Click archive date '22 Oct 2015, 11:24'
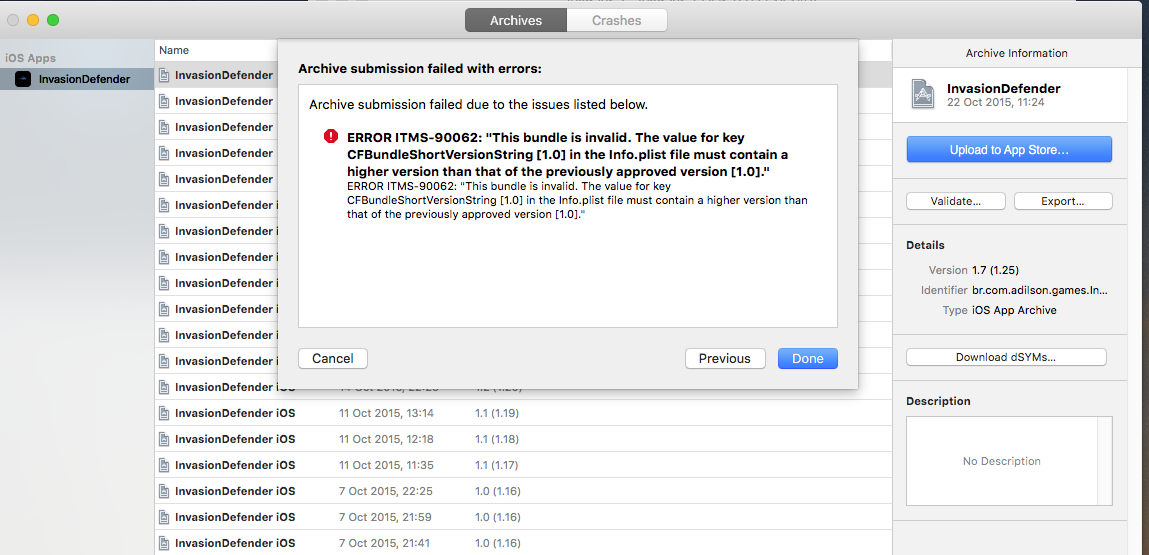 tap(995, 102)
